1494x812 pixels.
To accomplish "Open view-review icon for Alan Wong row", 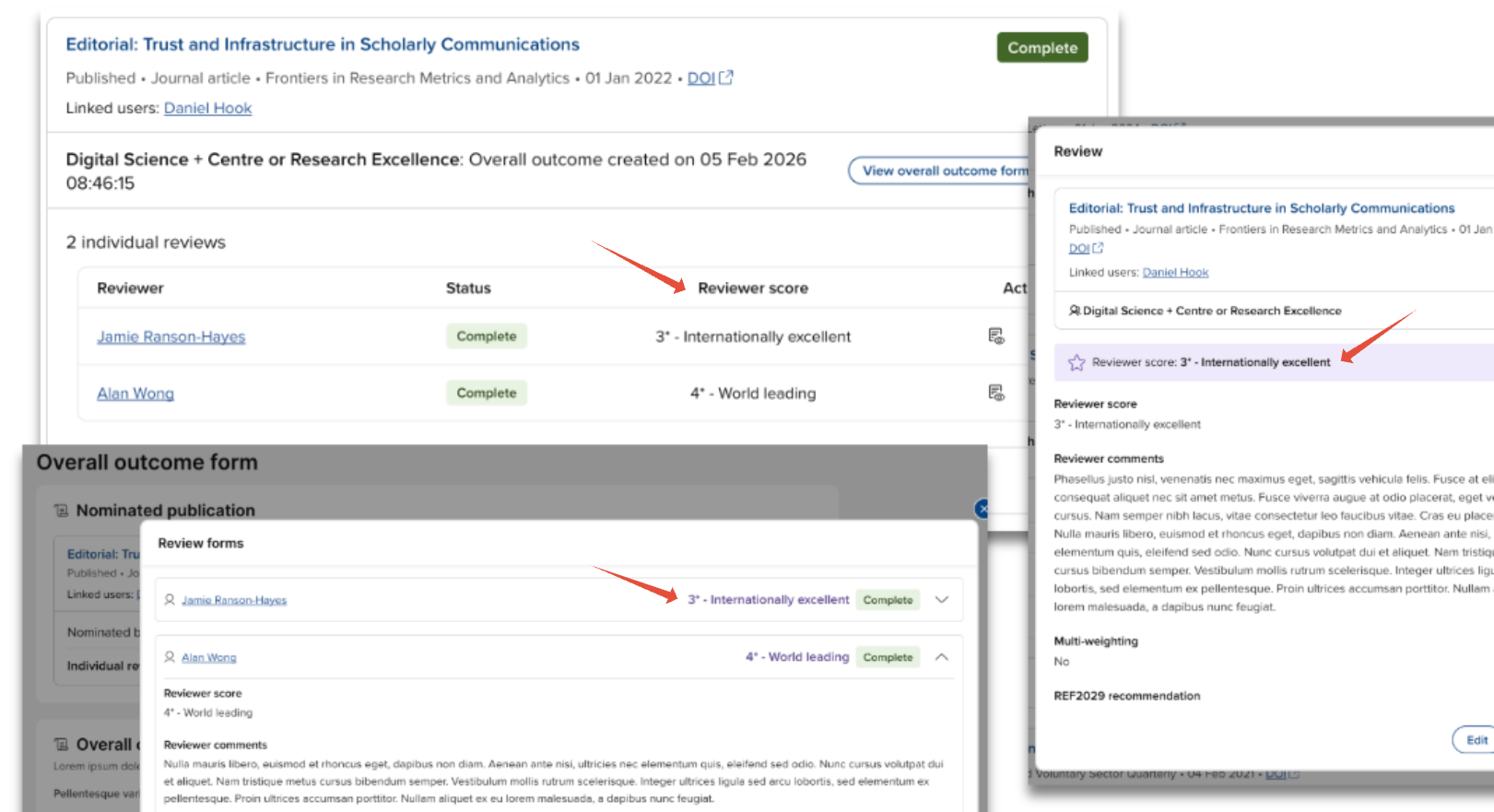I will 995,394.
